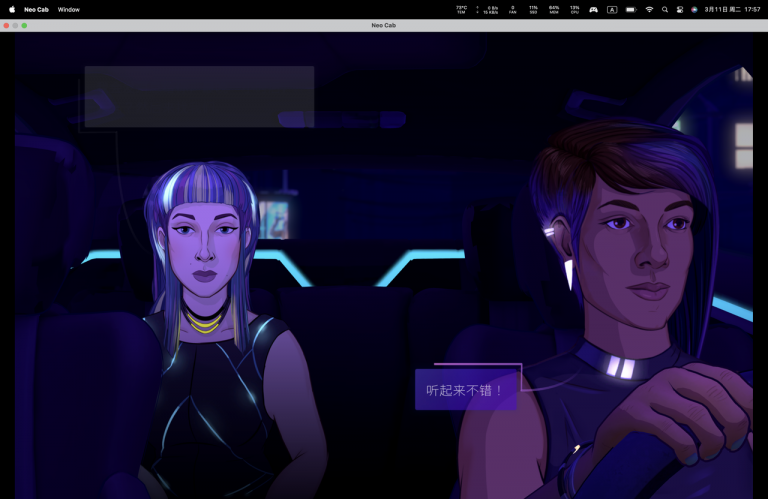Click the fan speed monitor indicator
The image size is (768, 499).
coord(513,10)
